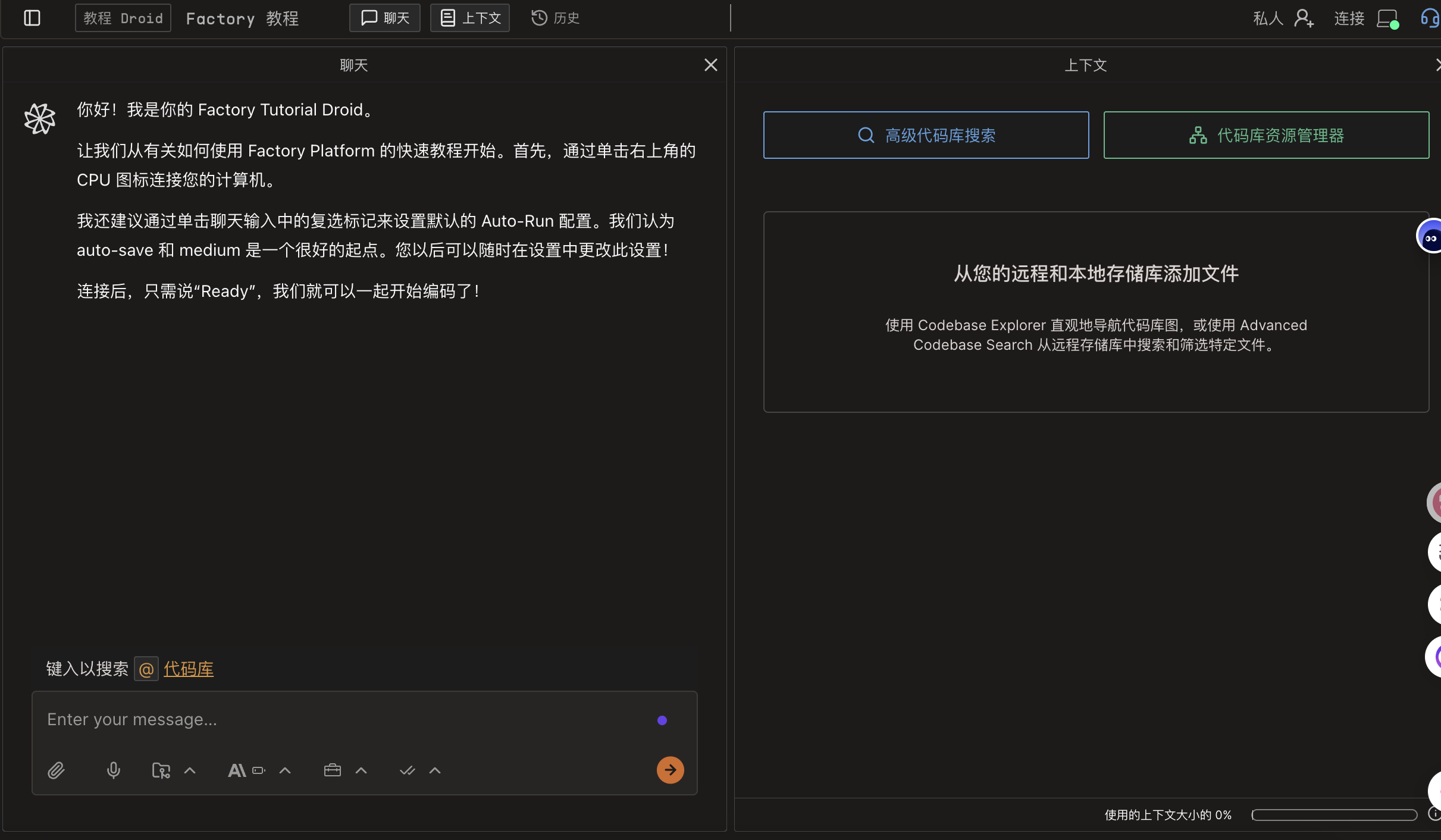
Task: Click the folder branch repository icon
Action: tap(161, 770)
